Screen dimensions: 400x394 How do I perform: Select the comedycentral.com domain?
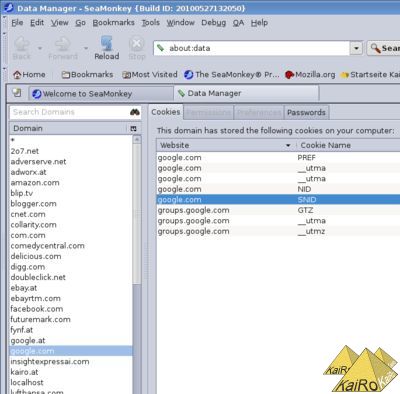pyautogui.click(x=71, y=246)
